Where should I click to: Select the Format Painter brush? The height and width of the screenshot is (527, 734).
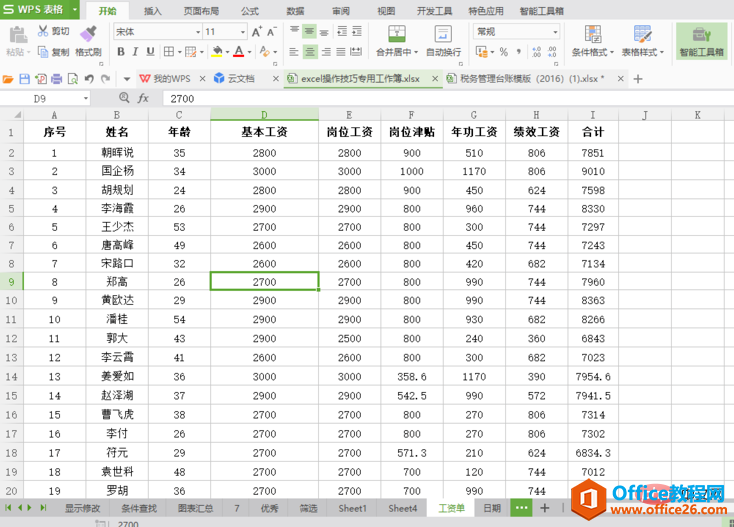(x=88, y=34)
